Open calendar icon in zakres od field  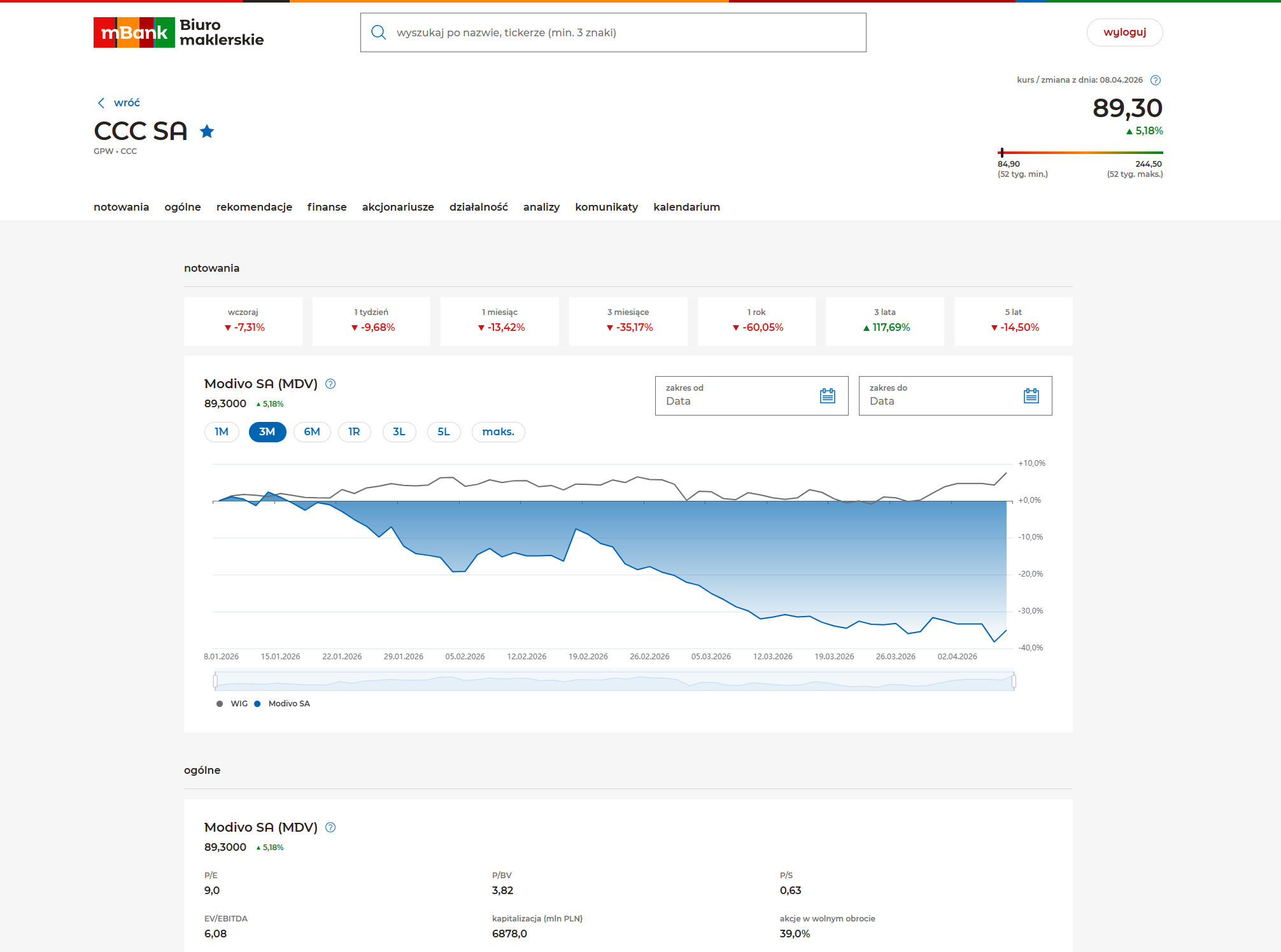tap(828, 396)
